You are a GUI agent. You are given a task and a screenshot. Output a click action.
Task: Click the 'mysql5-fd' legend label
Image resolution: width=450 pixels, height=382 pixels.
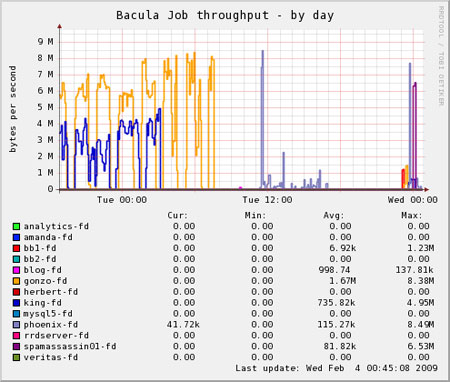48,314
